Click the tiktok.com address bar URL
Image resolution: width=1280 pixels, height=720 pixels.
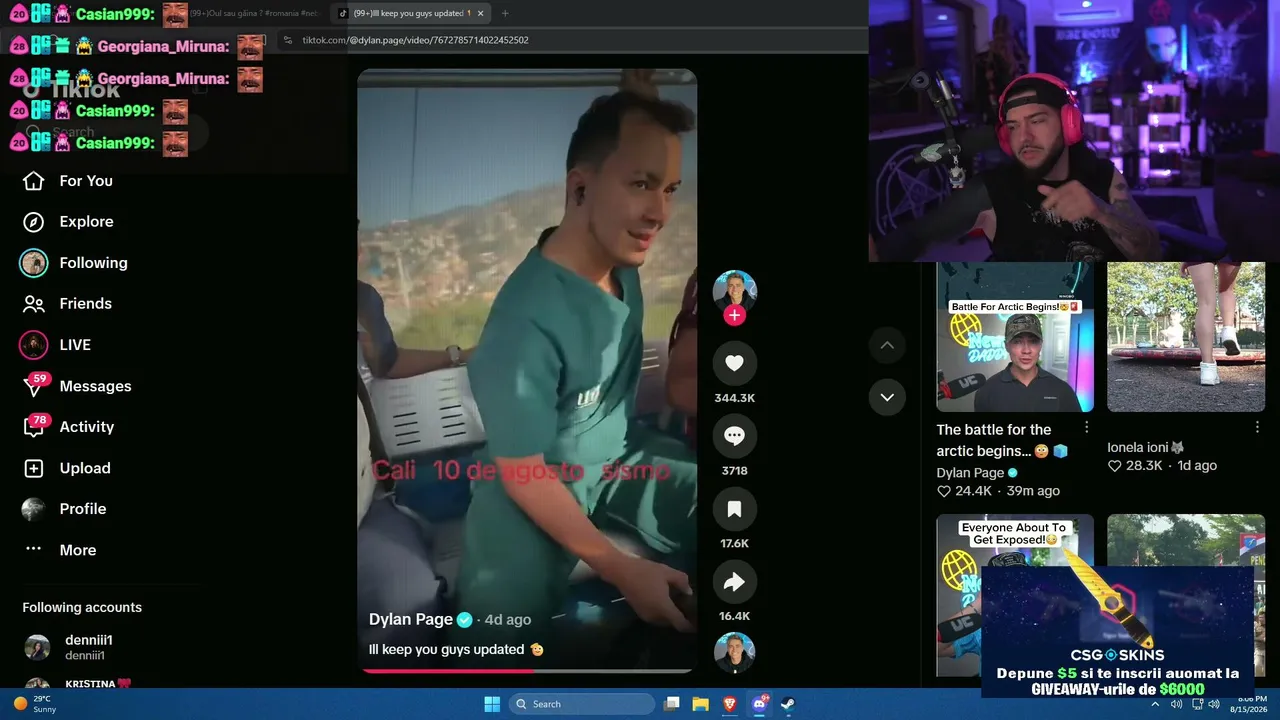pos(416,40)
